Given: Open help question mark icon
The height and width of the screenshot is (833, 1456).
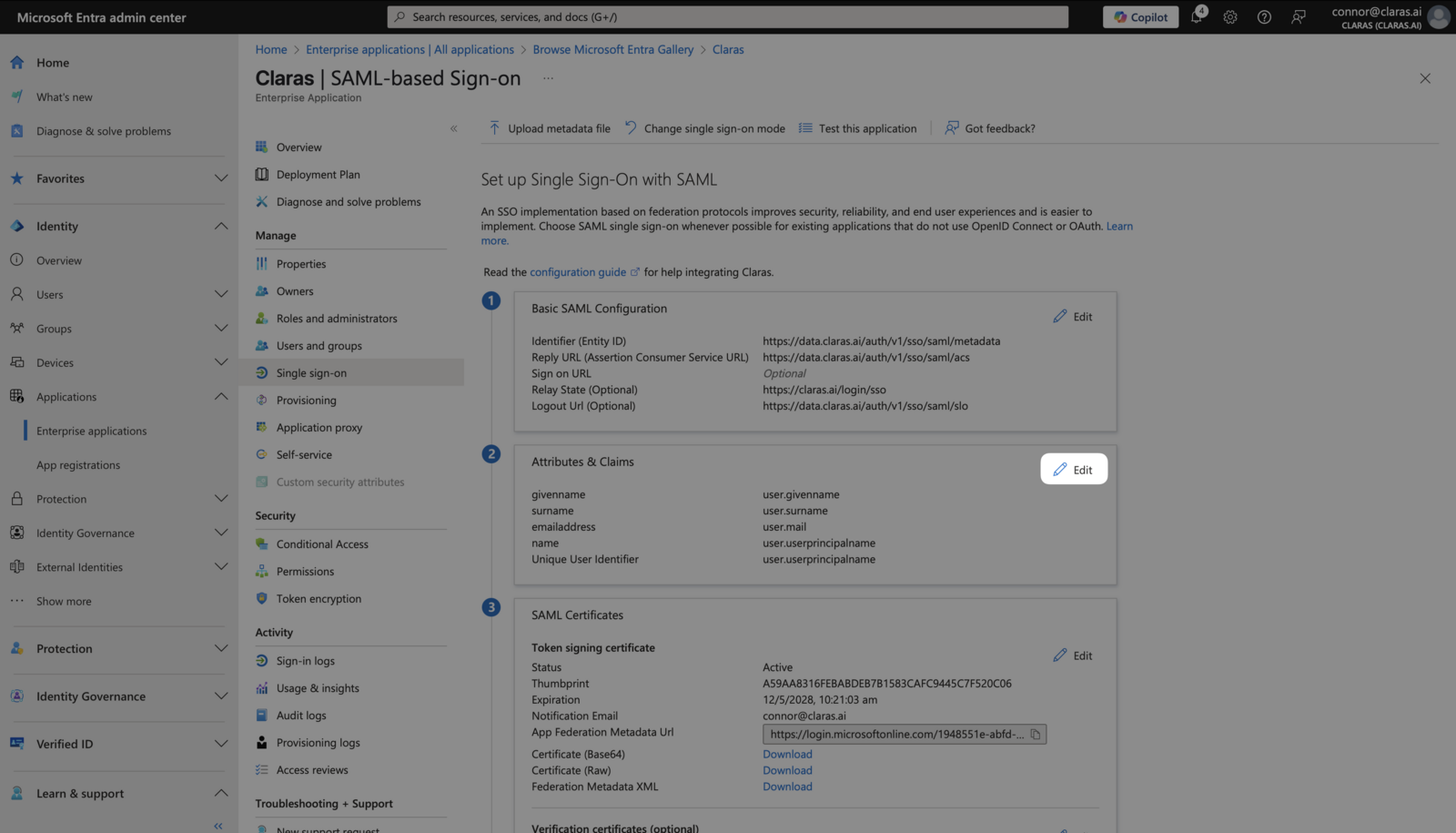Looking at the screenshot, I should (1264, 16).
